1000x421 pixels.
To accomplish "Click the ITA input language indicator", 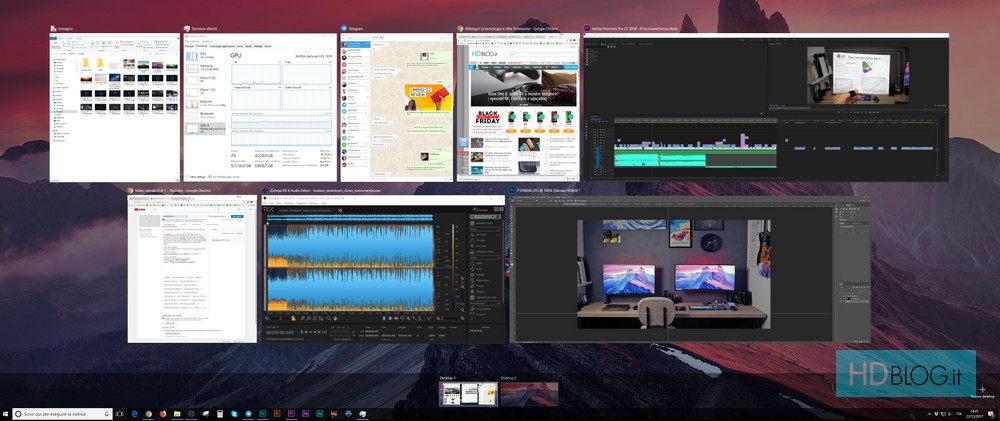I will click(x=959, y=414).
